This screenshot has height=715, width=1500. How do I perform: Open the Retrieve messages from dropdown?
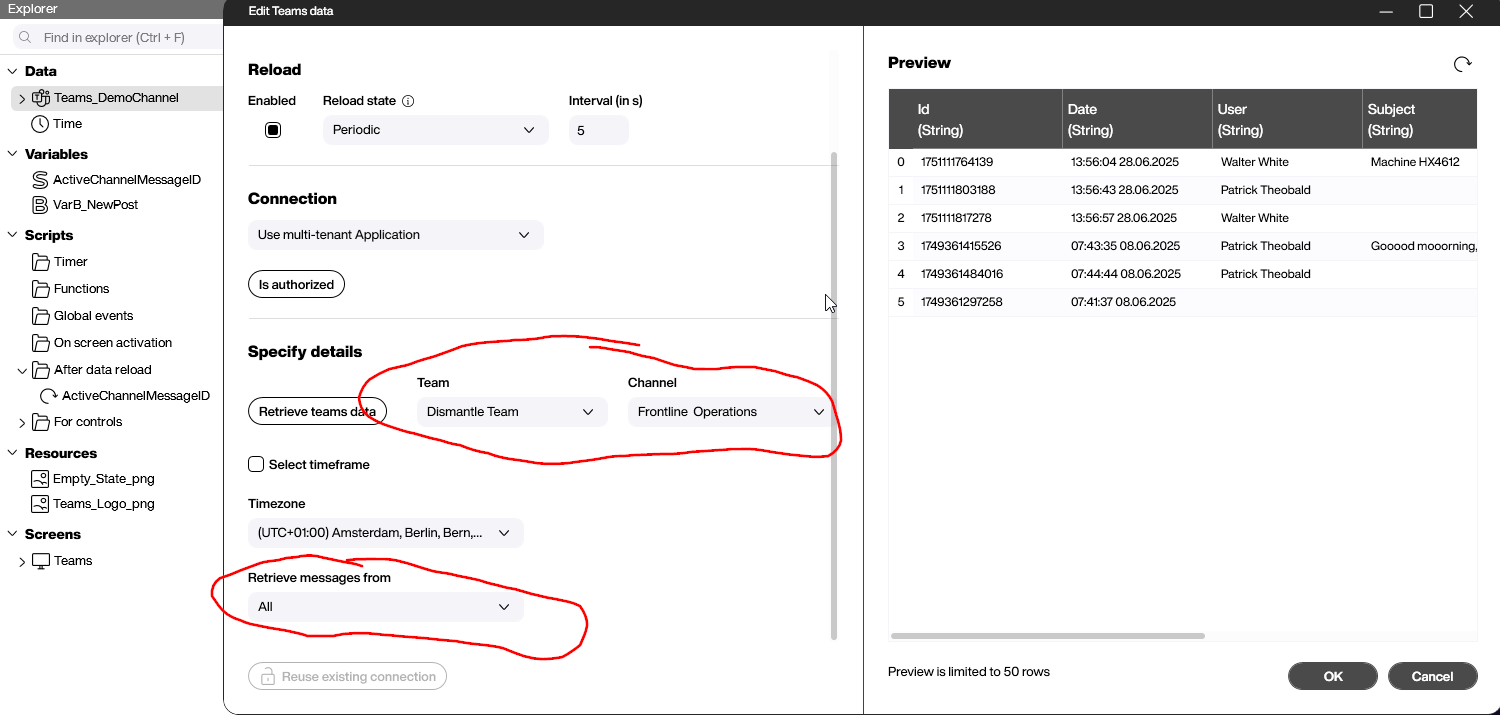click(x=386, y=607)
